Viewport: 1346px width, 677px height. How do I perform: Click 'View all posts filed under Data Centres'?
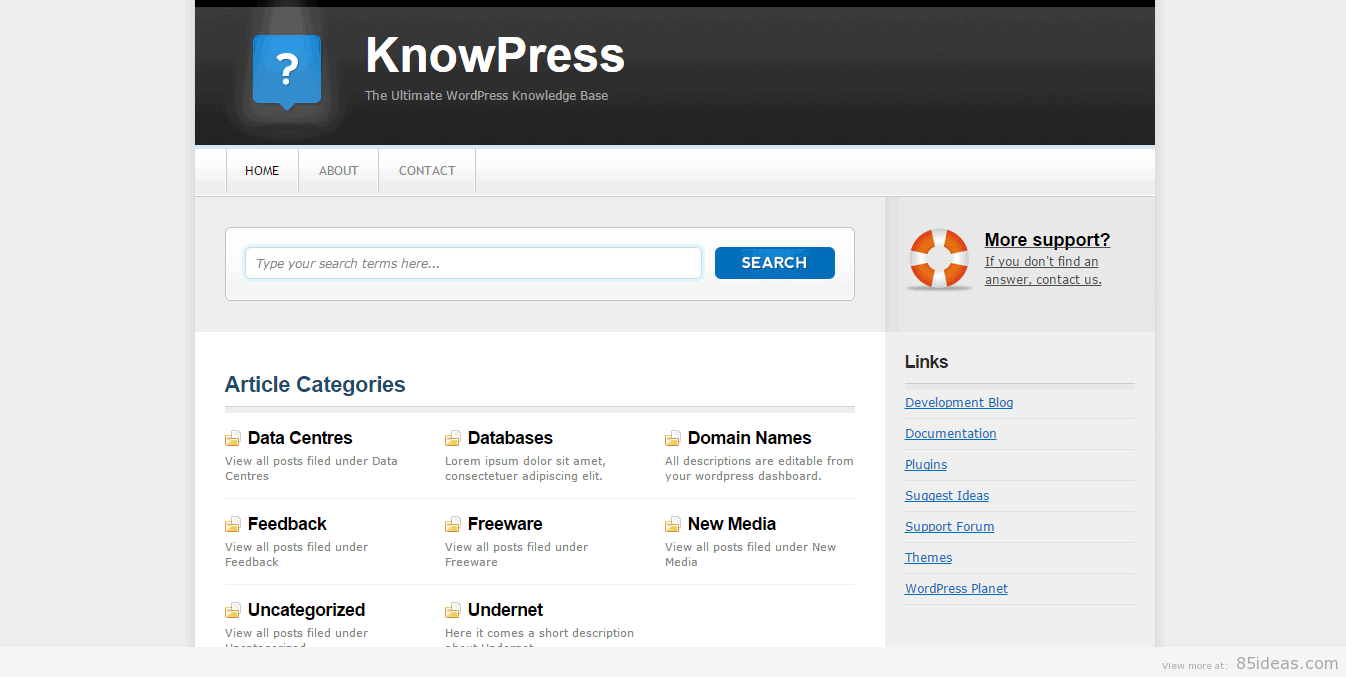[311, 469]
